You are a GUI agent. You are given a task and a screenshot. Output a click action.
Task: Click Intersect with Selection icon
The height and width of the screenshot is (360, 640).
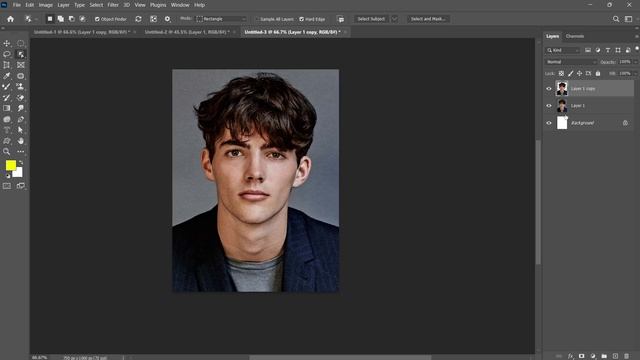click(x=82, y=19)
